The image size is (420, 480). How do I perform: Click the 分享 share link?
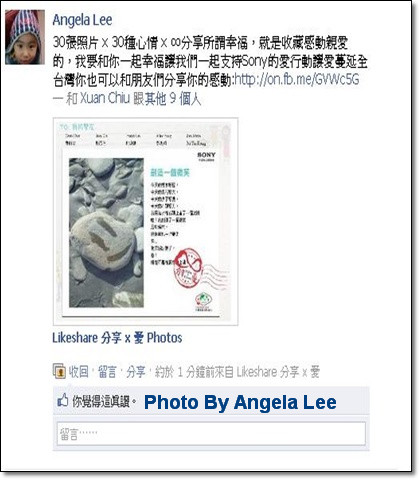tap(136, 371)
